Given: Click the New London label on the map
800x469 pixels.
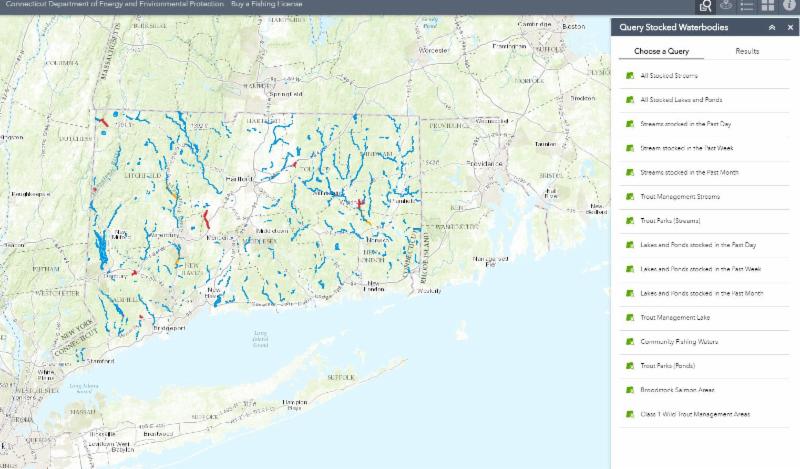Looking at the screenshot, I should point(374,286).
